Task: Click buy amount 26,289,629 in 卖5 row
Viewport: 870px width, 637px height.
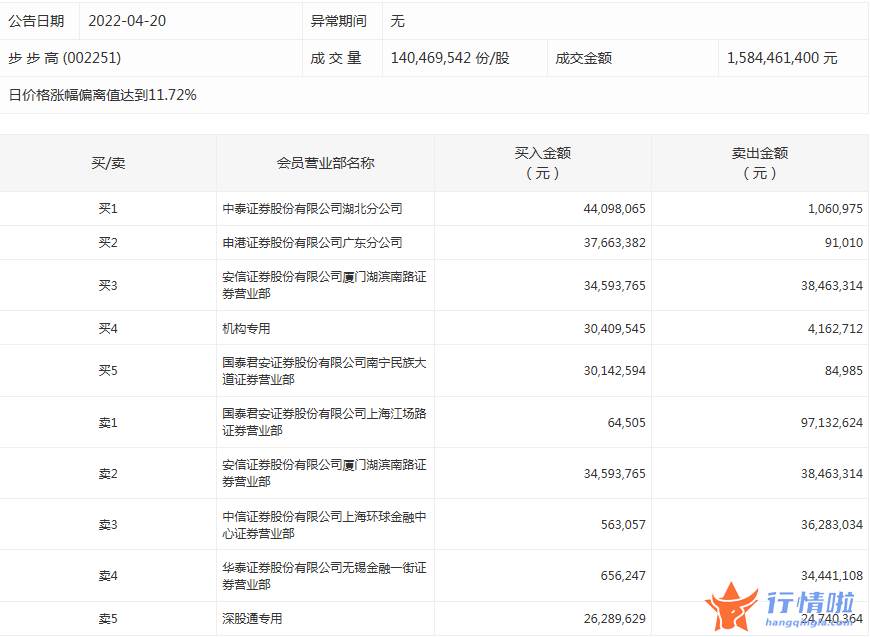Action: pyautogui.click(x=614, y=619)
